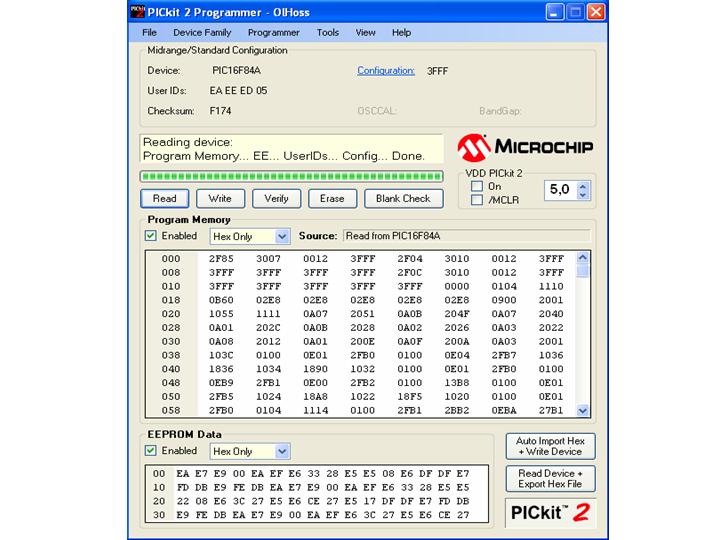The image size is (720, 540).
Task: Open the Programmer menu
Action: coord(274,33)
